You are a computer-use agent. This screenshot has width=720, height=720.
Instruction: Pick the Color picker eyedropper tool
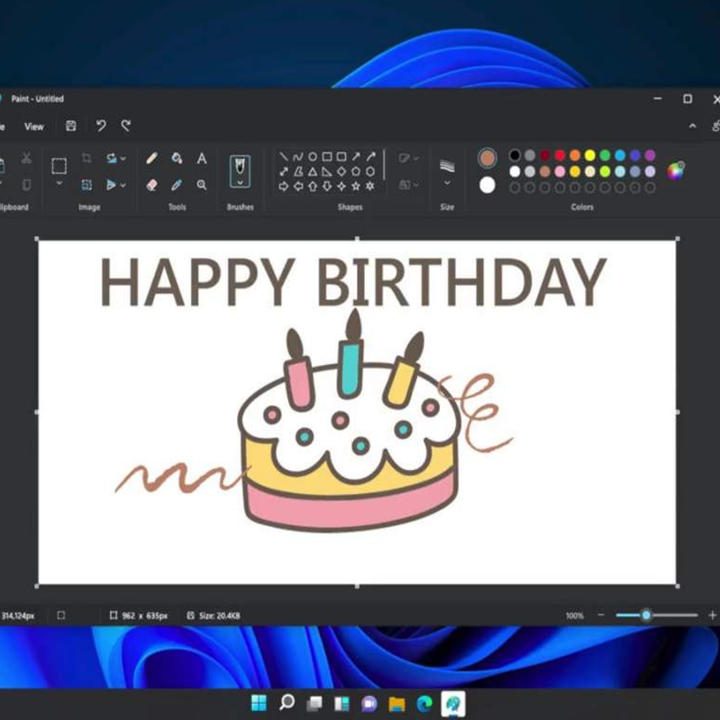pos(177,185)
